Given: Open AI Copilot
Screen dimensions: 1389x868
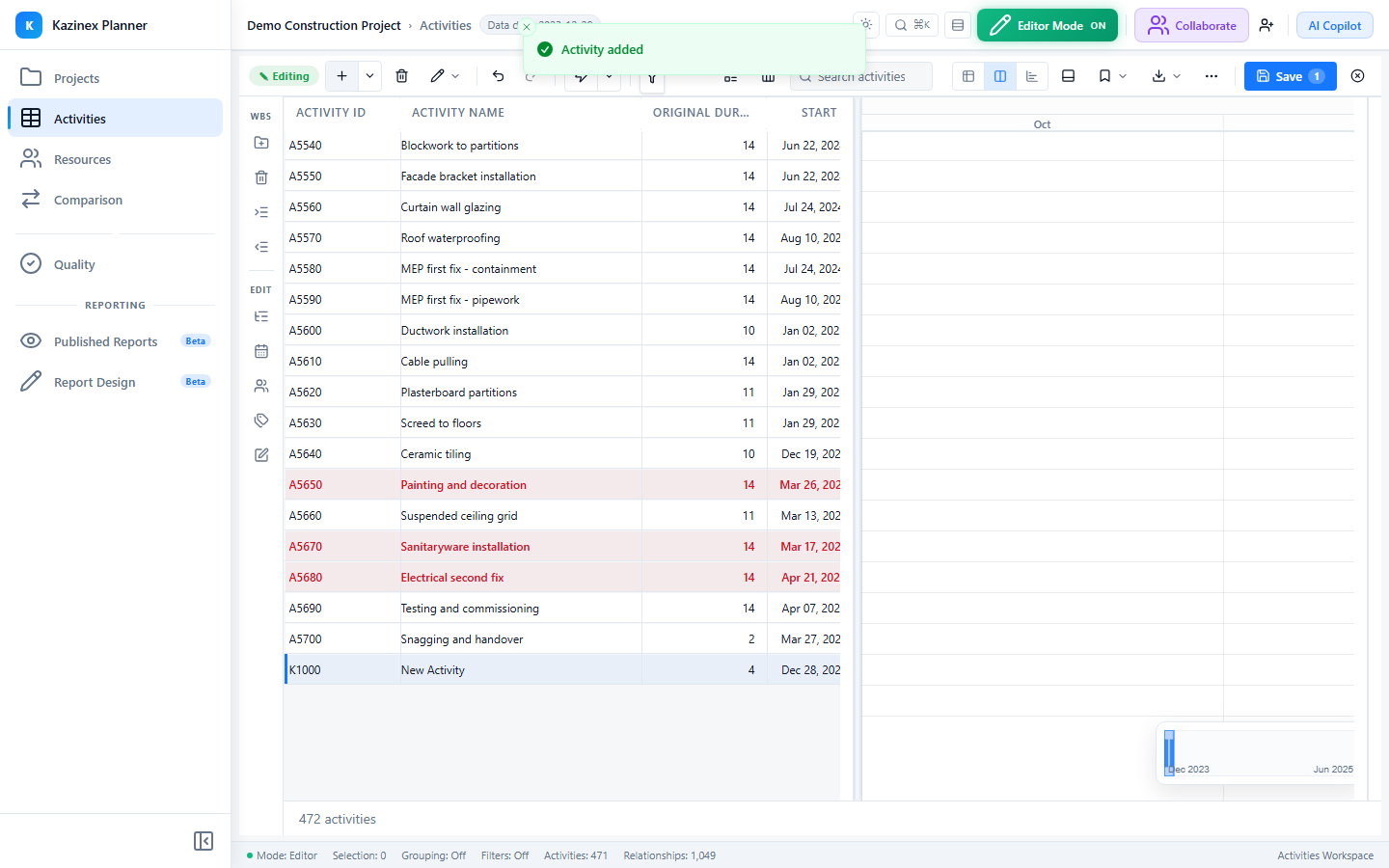Looking at the screenshot, I should (x=1335, y=25).
